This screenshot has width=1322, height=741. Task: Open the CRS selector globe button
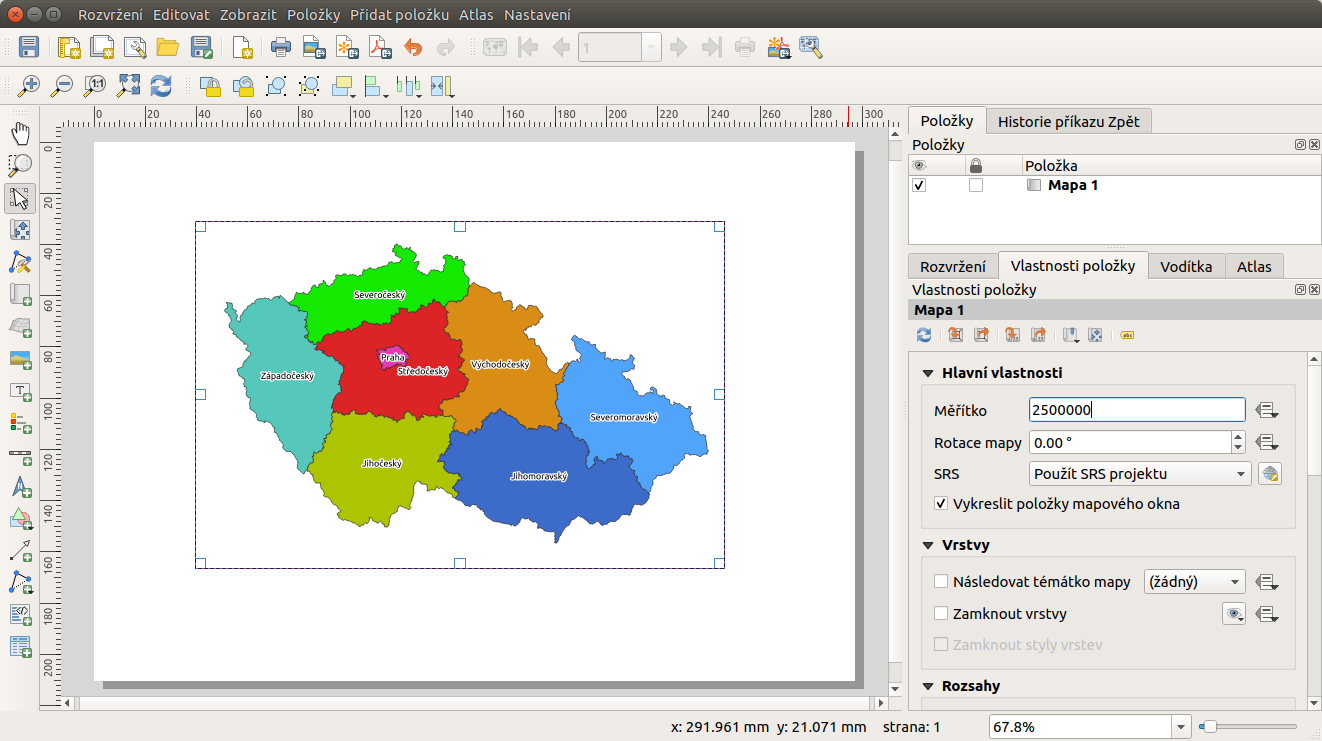[x=1270, y=474]
